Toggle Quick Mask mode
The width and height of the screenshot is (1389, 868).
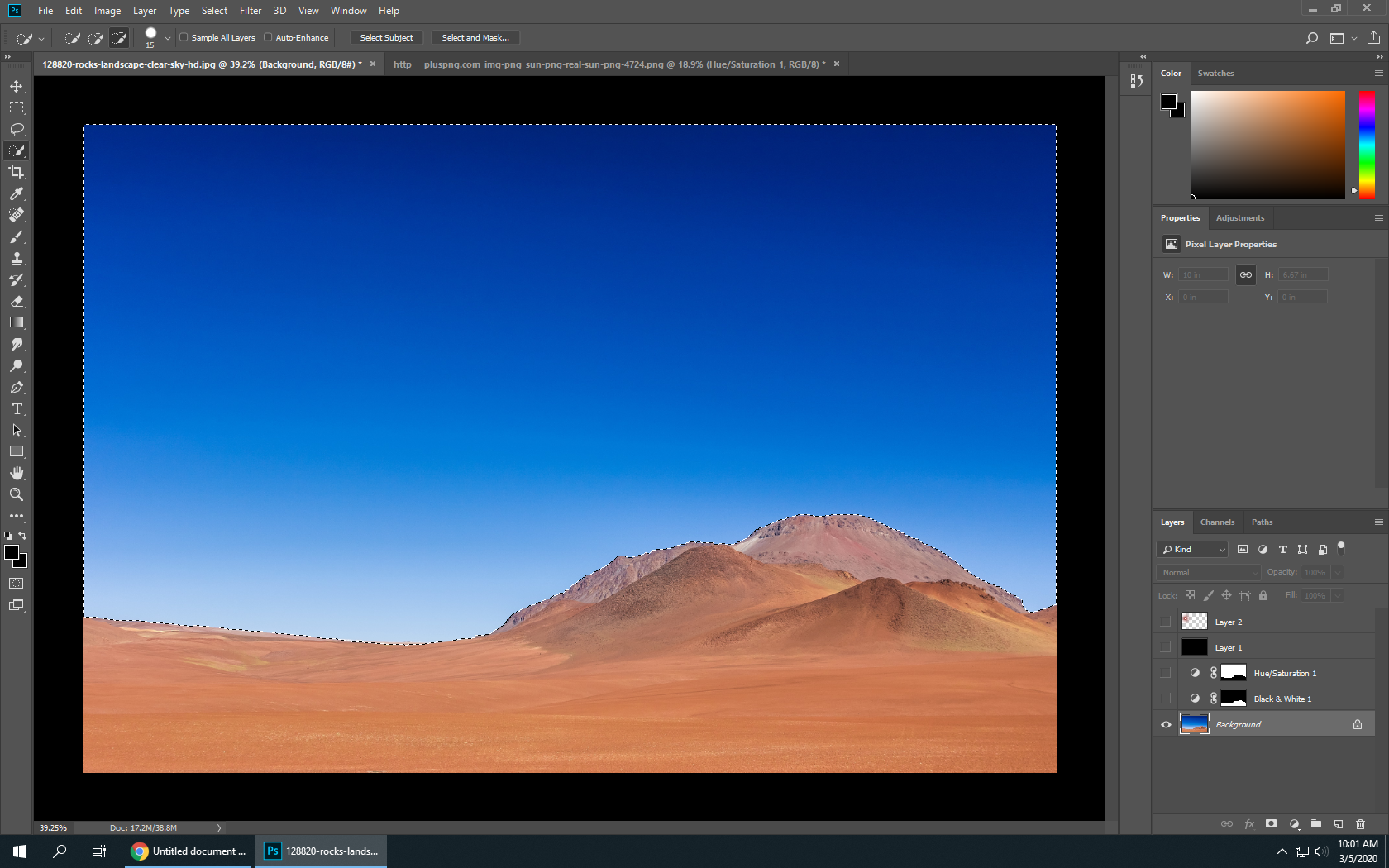17,584
